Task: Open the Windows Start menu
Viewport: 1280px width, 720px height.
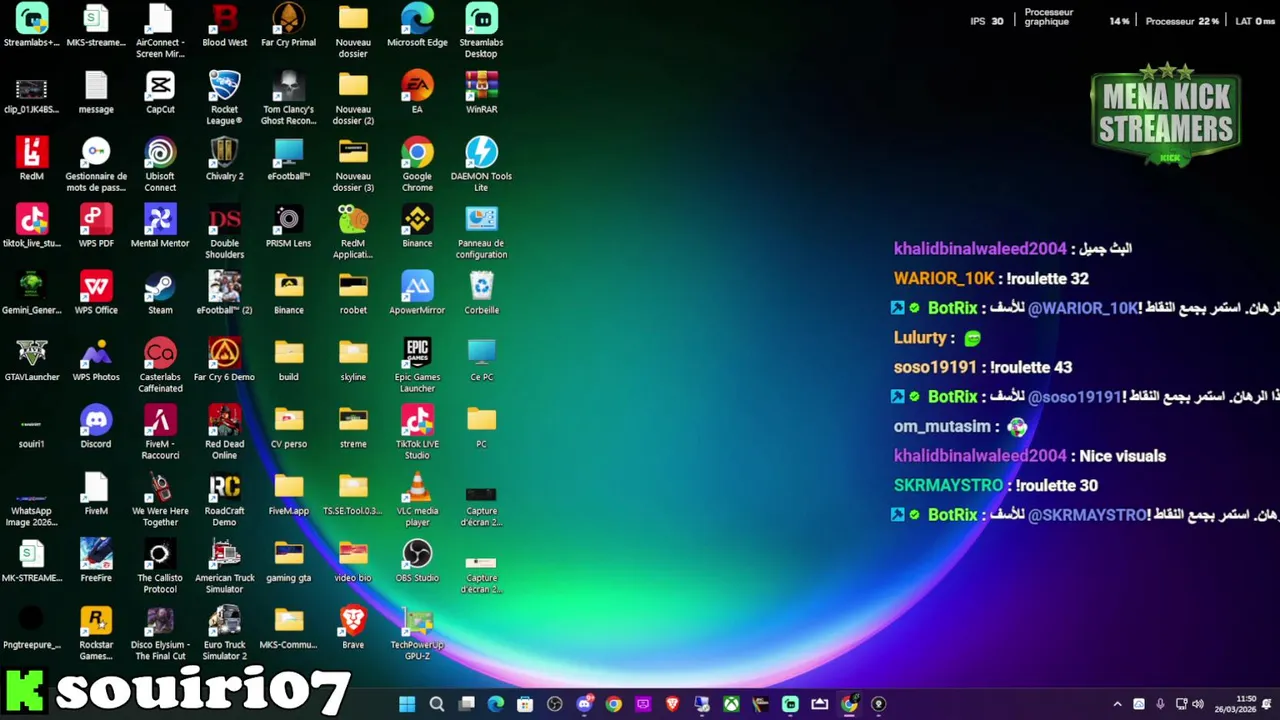Action: pyautogui.click(x=407, y=704)
